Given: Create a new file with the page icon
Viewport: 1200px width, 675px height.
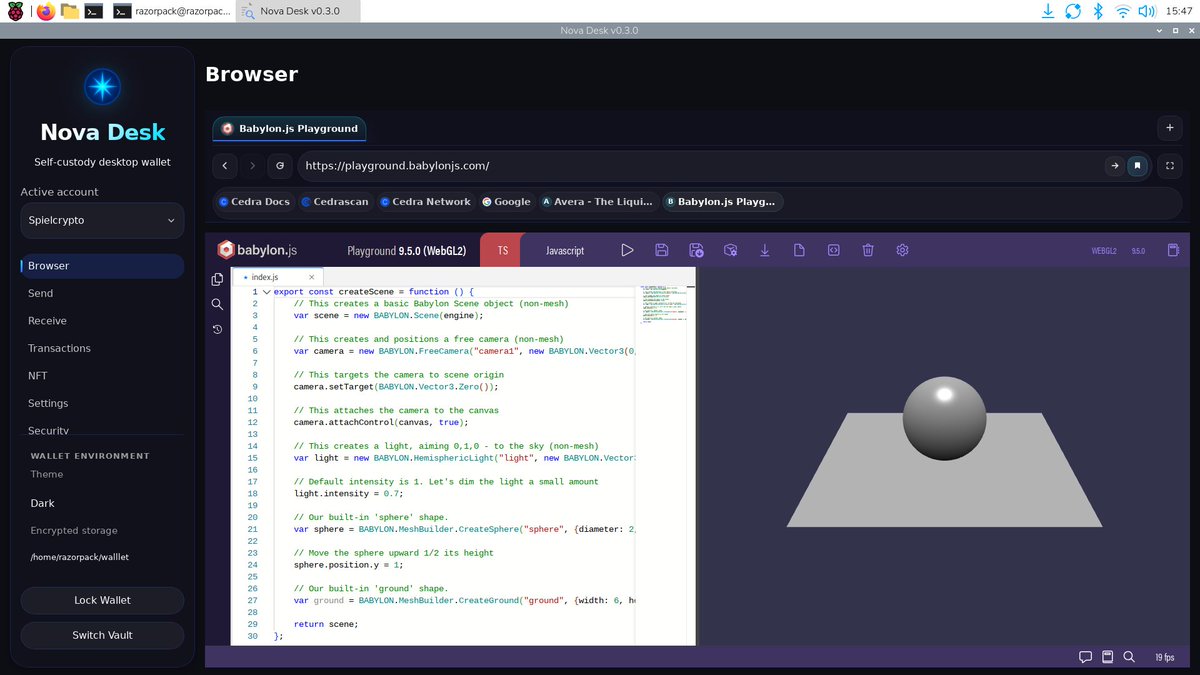Looking at the screenshot, I should coord(799,250).
